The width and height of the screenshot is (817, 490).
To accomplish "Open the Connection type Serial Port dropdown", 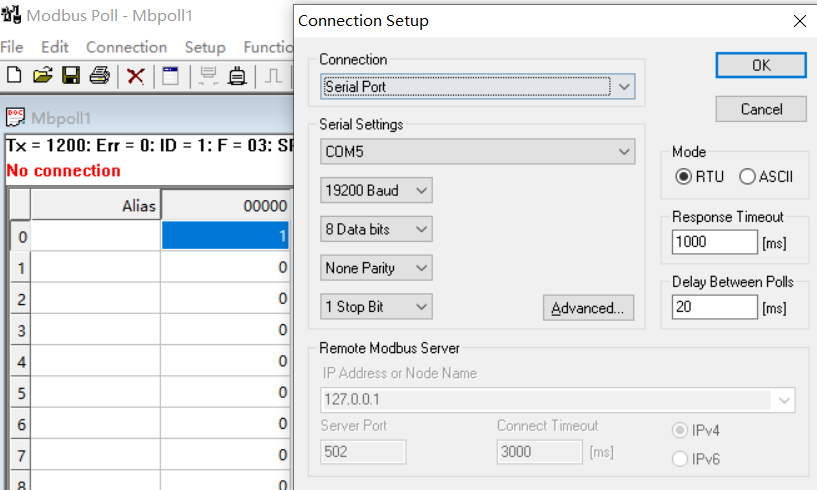I will (x=478, y=87).
